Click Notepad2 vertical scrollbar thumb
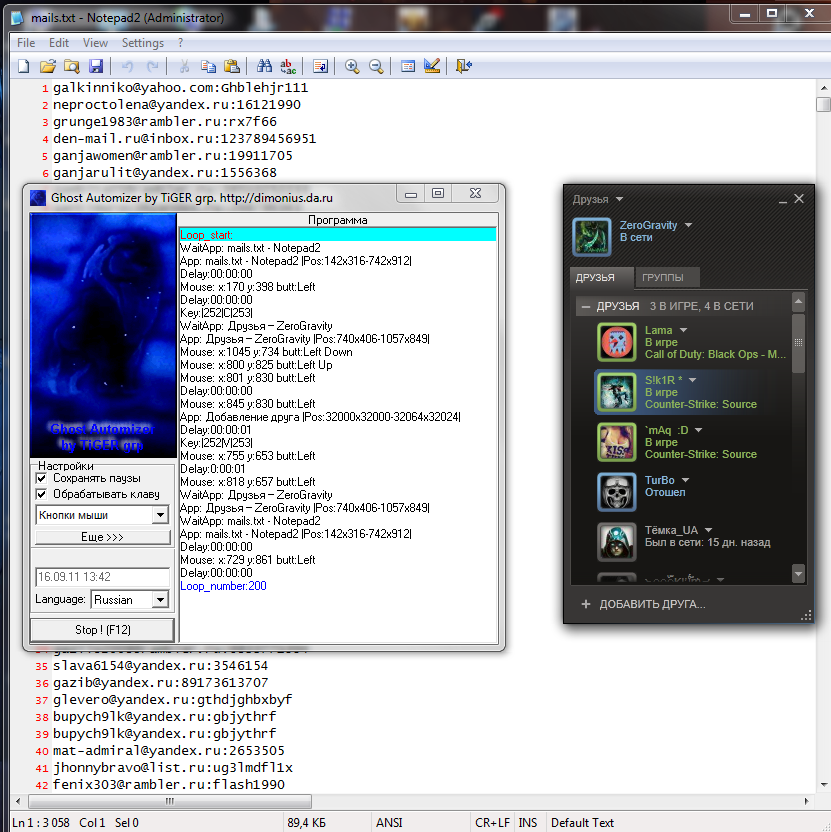This screenshot has width=831, height=832. pyautogui.click(x=824, y=104)
